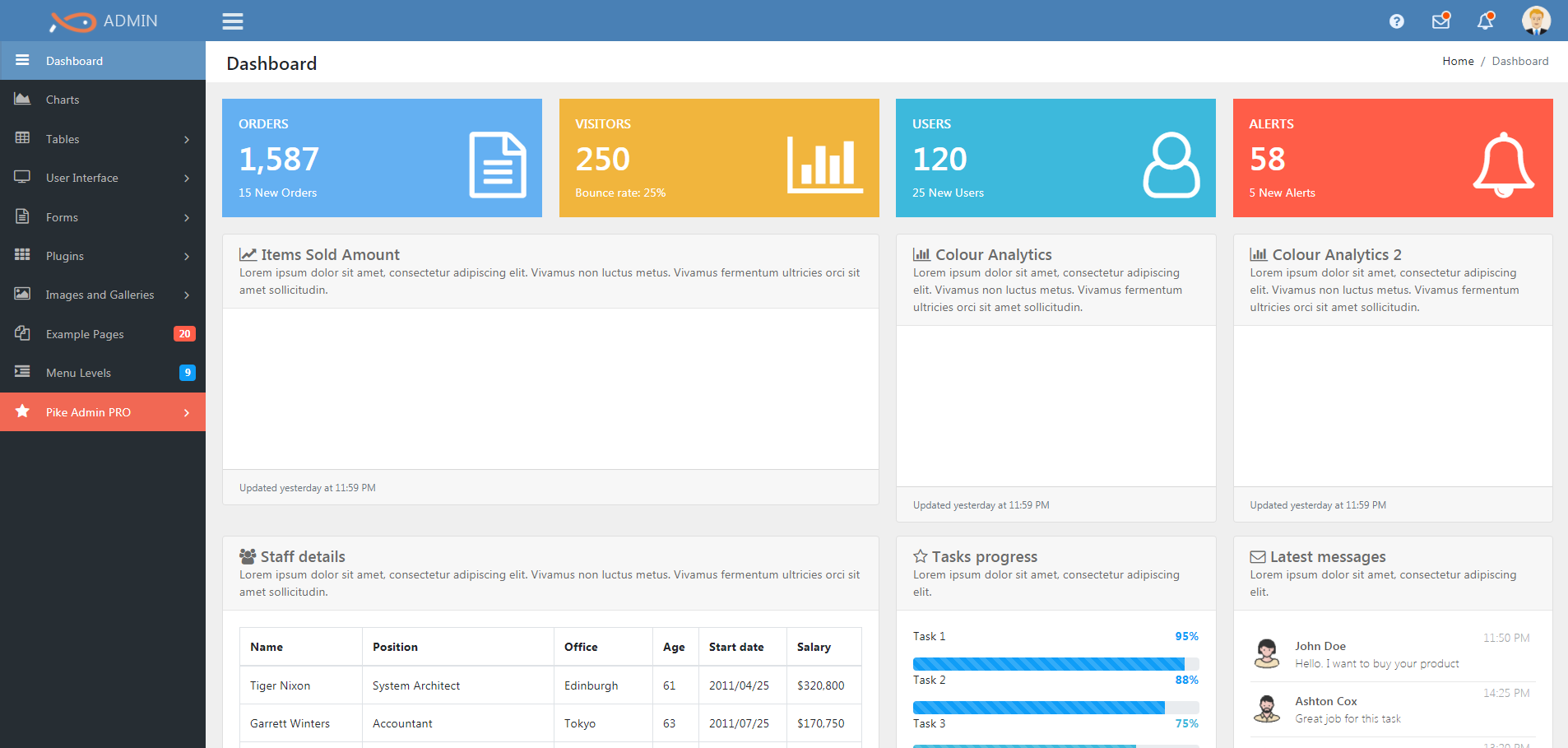The width and height of the screenshot is (1568, 748).
Task: Click the 95% value for Task 1
Action: point(1186,636)
